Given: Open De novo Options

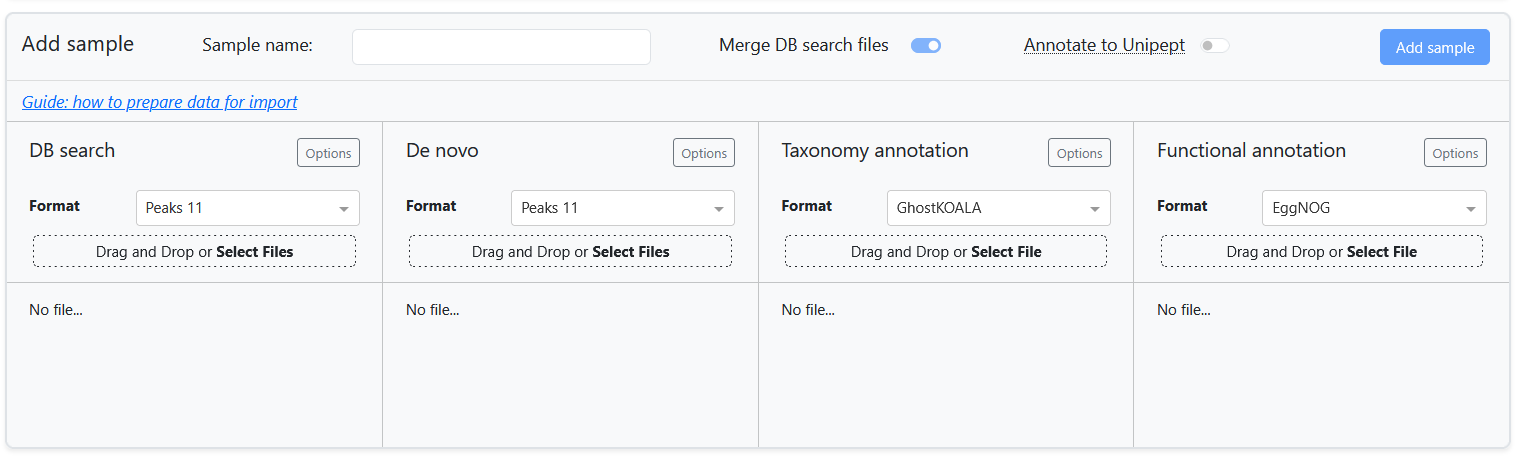Looking at the screenshot, I should [704, 153].
